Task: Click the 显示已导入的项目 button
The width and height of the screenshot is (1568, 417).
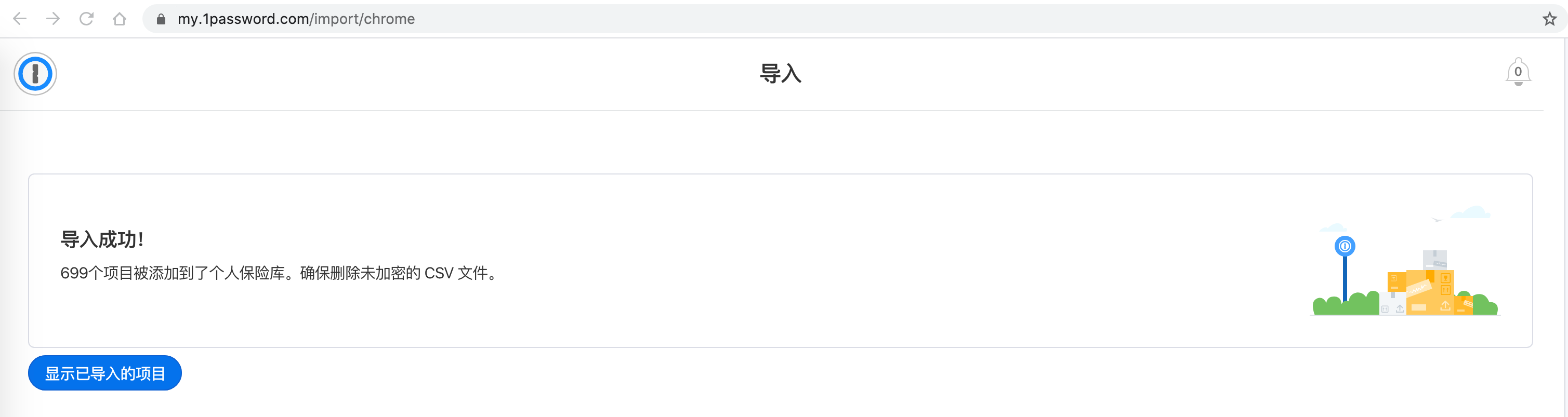Action: click(x=104, y=373)
